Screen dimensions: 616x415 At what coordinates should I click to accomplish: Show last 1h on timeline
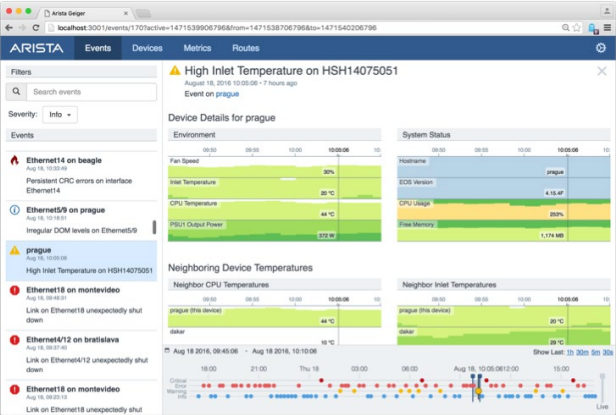pyautogui.click(x=570, y=352)
